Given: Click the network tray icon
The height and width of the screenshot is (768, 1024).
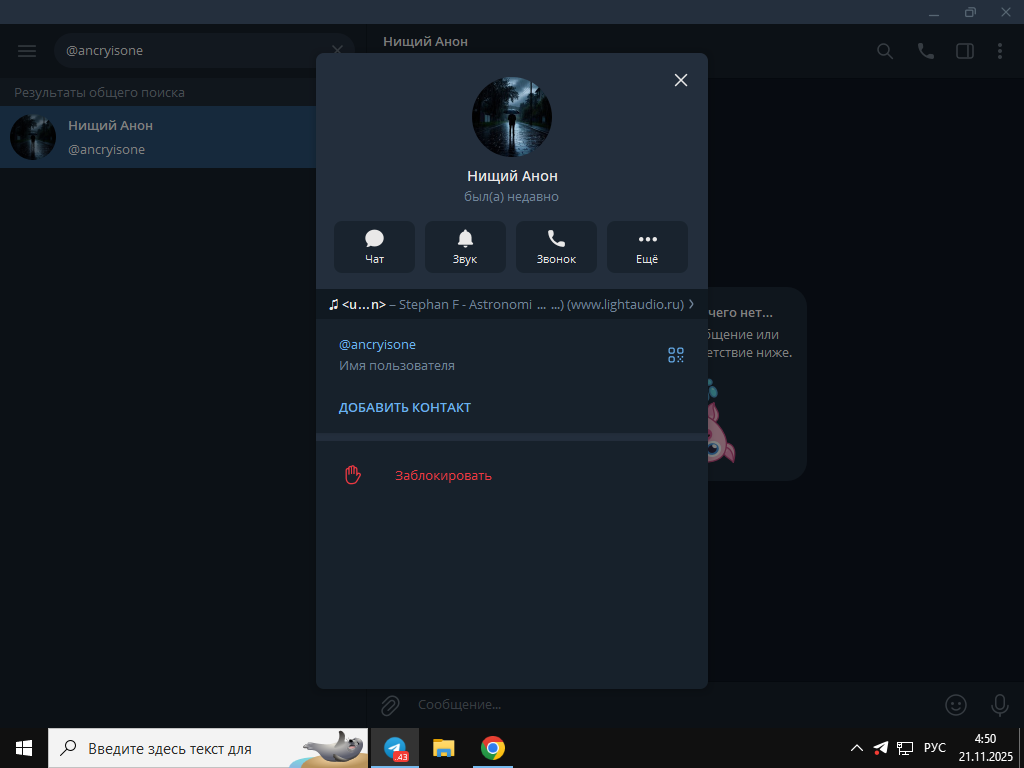Looking at the screenshot, I should click(x=904, y=748).
